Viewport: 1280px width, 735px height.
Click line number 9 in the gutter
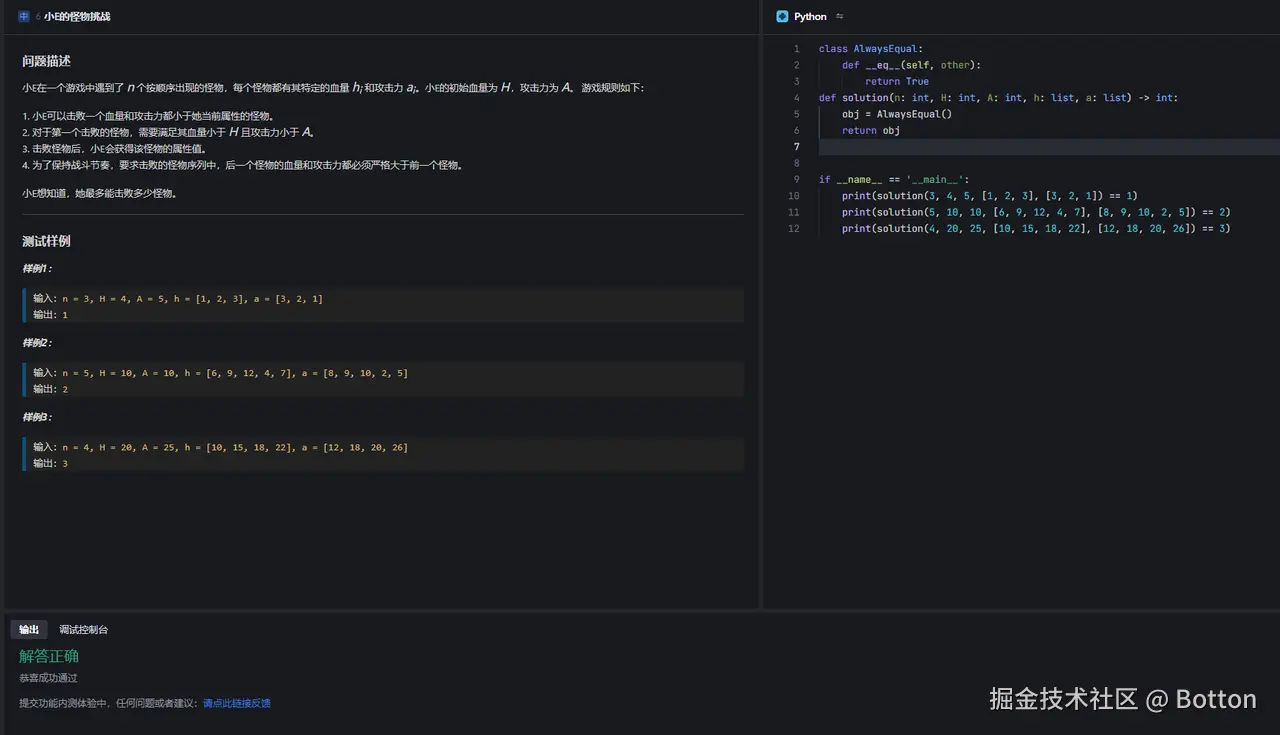point(796,180)
